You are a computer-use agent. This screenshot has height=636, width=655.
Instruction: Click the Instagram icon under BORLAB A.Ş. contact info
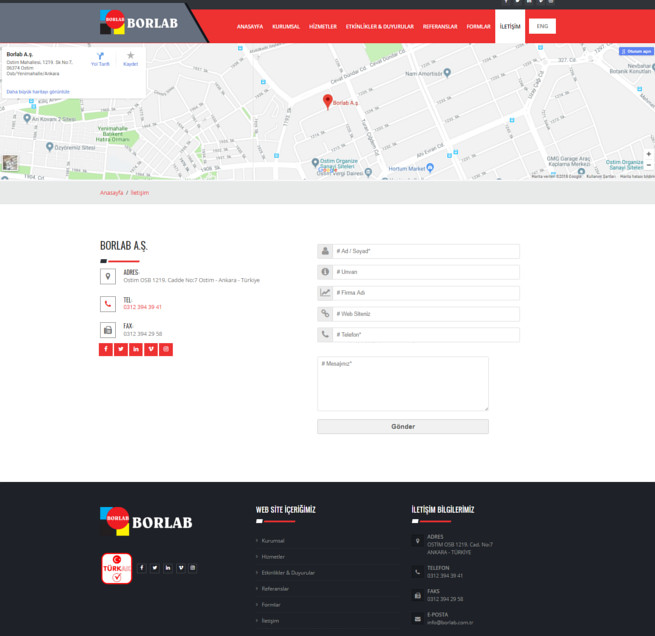[166, 349]
